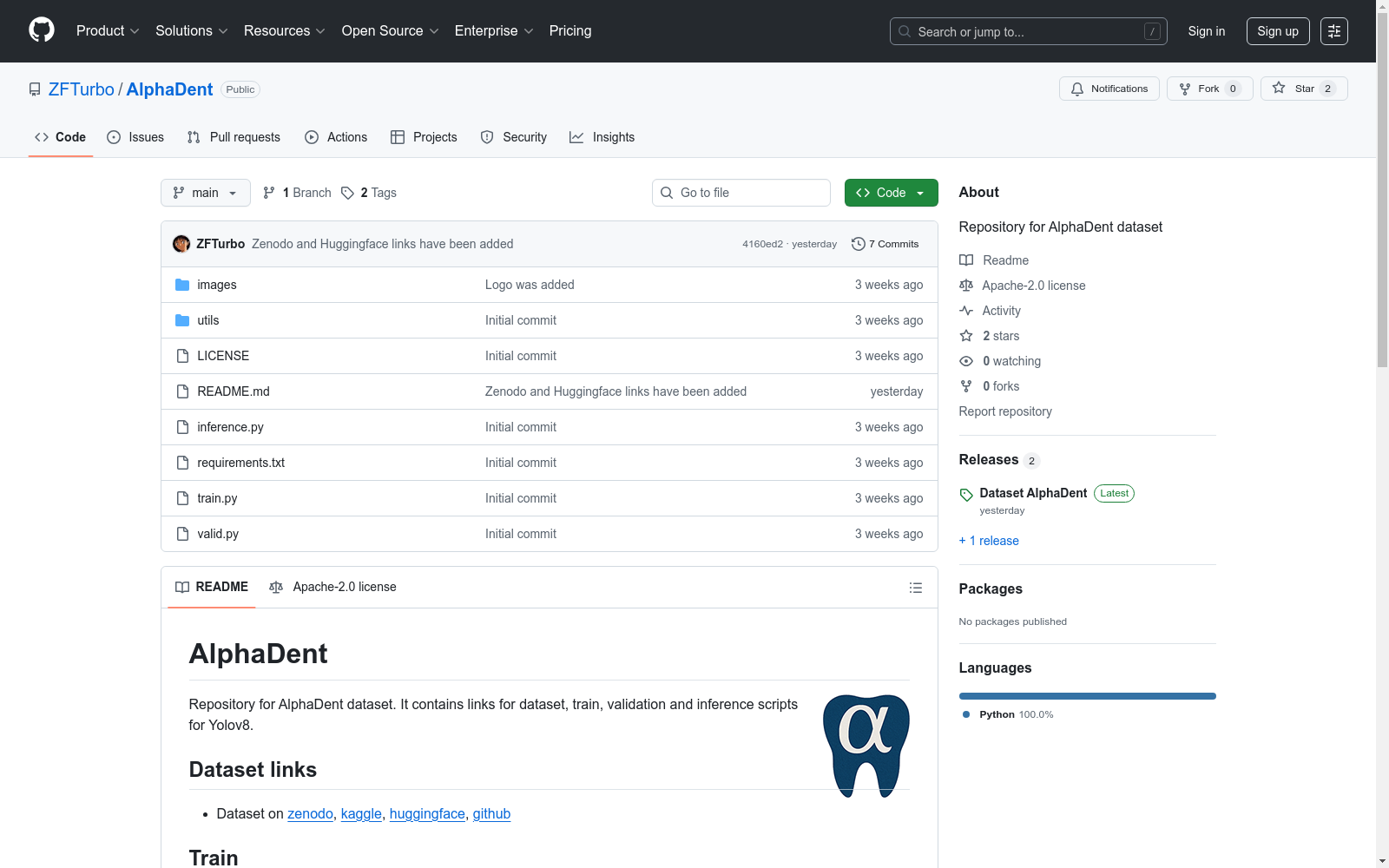
Task: Click the AlphaDent tooth logo image
Action: point(866,746)
